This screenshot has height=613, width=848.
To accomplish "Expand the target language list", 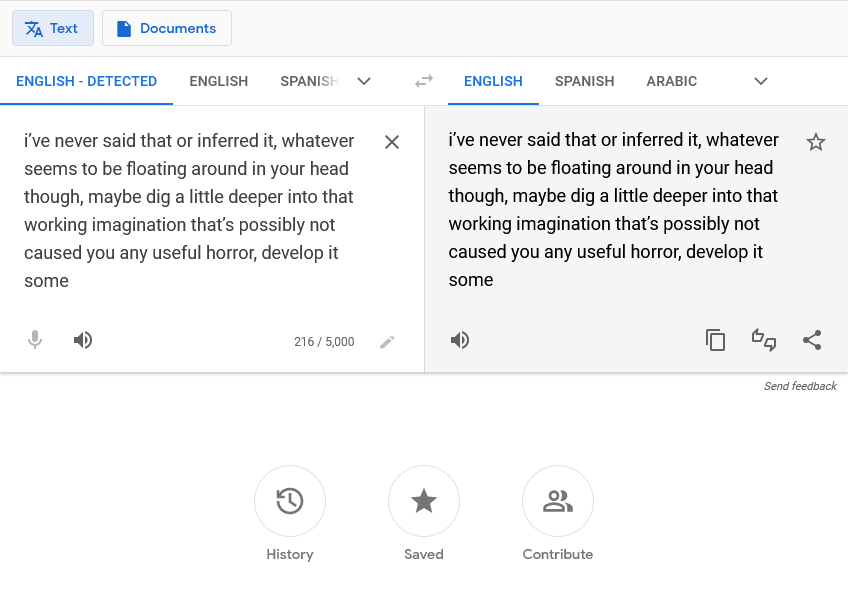I will click(x=761, y=81).
